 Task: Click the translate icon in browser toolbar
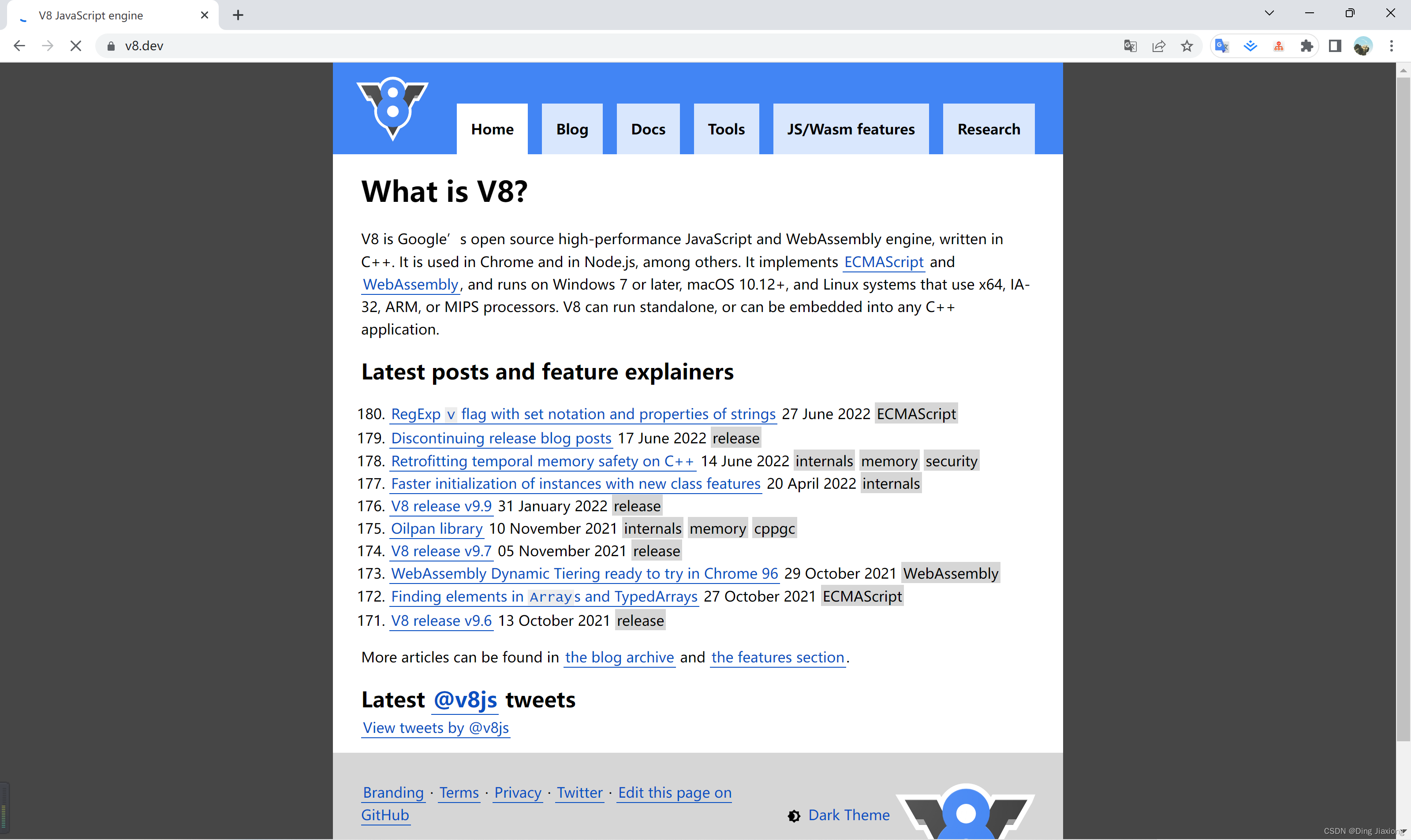[1129, 45]
